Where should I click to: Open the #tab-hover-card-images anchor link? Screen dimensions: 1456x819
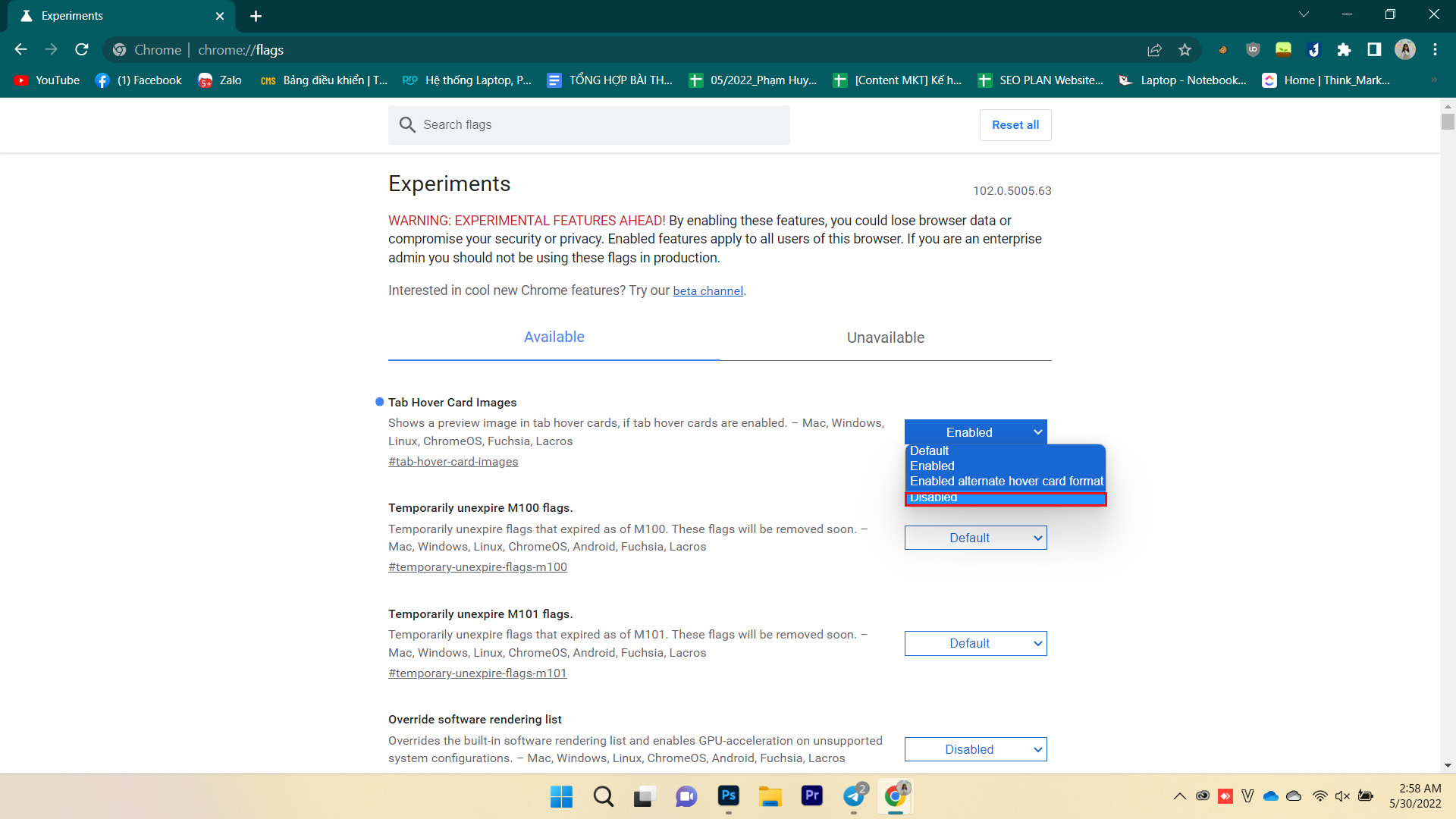453,462
